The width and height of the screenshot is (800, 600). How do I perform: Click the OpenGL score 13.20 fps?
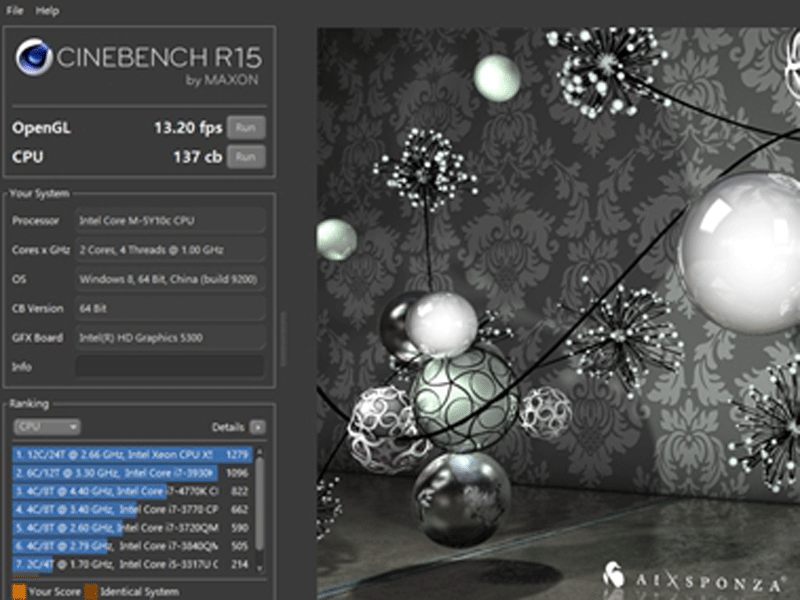pos(188,128)
